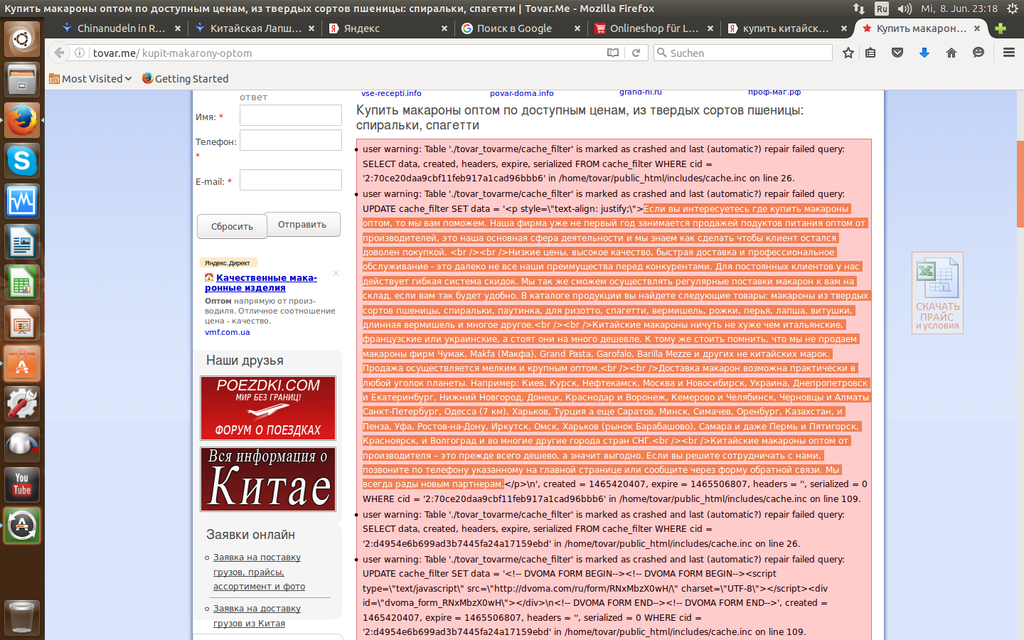
Task: Open the Files manager in launcher
Action: coord(22,80)
